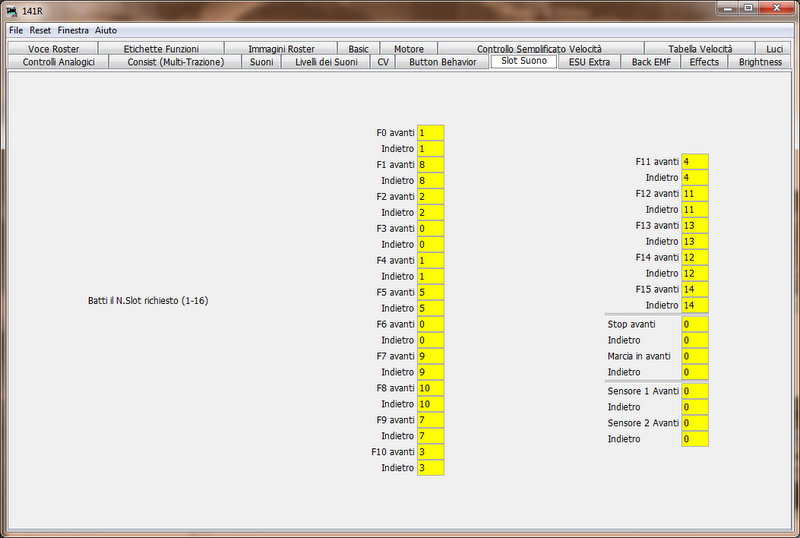Open the Button Behavior tab
This screenshot has width=800, height=538.
[443, 62]
